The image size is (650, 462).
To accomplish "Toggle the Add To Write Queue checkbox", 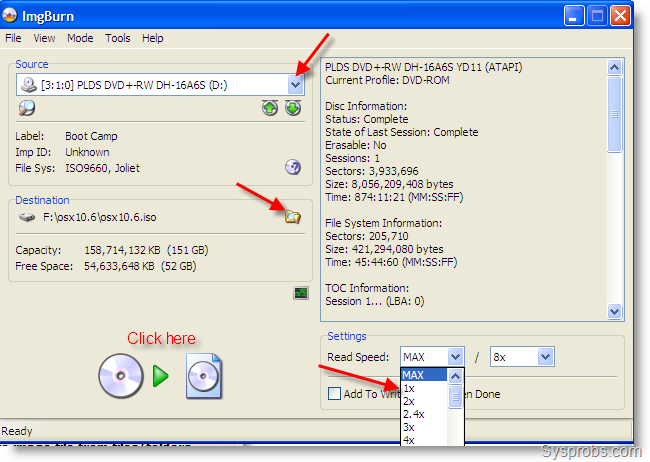I will click(x=334, y=394).
